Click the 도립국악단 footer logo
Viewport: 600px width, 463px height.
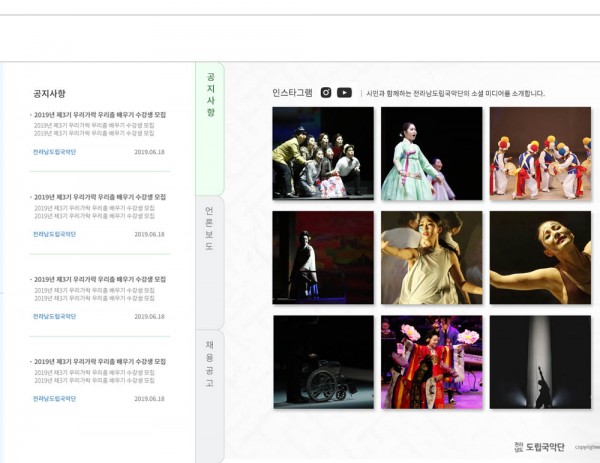pyautogui.click(x=539, y=447)
